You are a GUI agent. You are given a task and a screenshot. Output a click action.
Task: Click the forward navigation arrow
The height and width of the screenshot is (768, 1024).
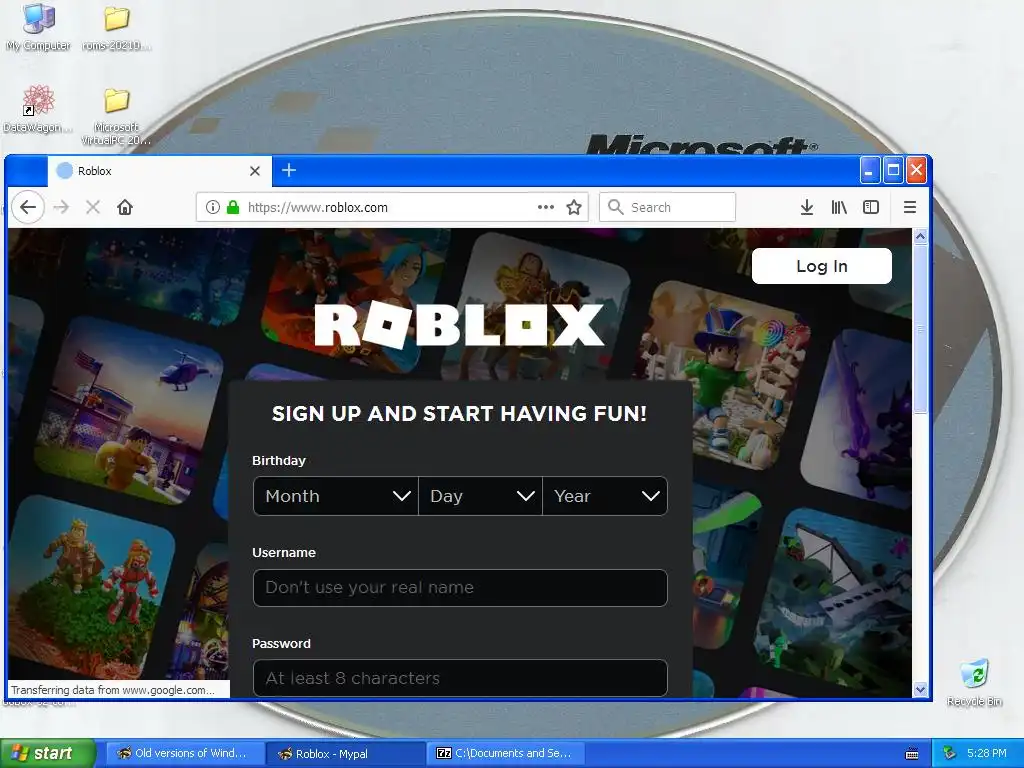(61, 208)
